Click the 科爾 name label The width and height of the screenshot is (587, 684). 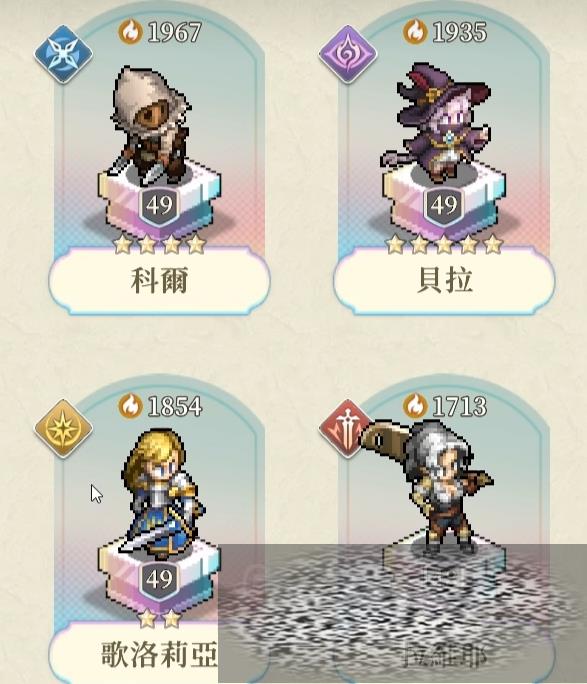pos(159,280)
